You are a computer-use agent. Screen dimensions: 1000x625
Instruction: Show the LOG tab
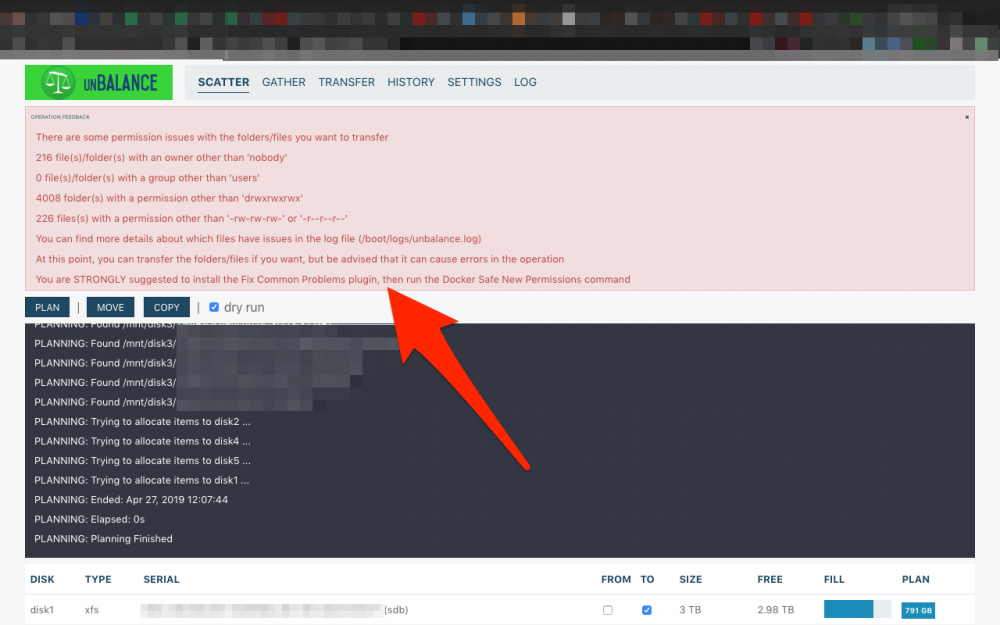point(525,82)
